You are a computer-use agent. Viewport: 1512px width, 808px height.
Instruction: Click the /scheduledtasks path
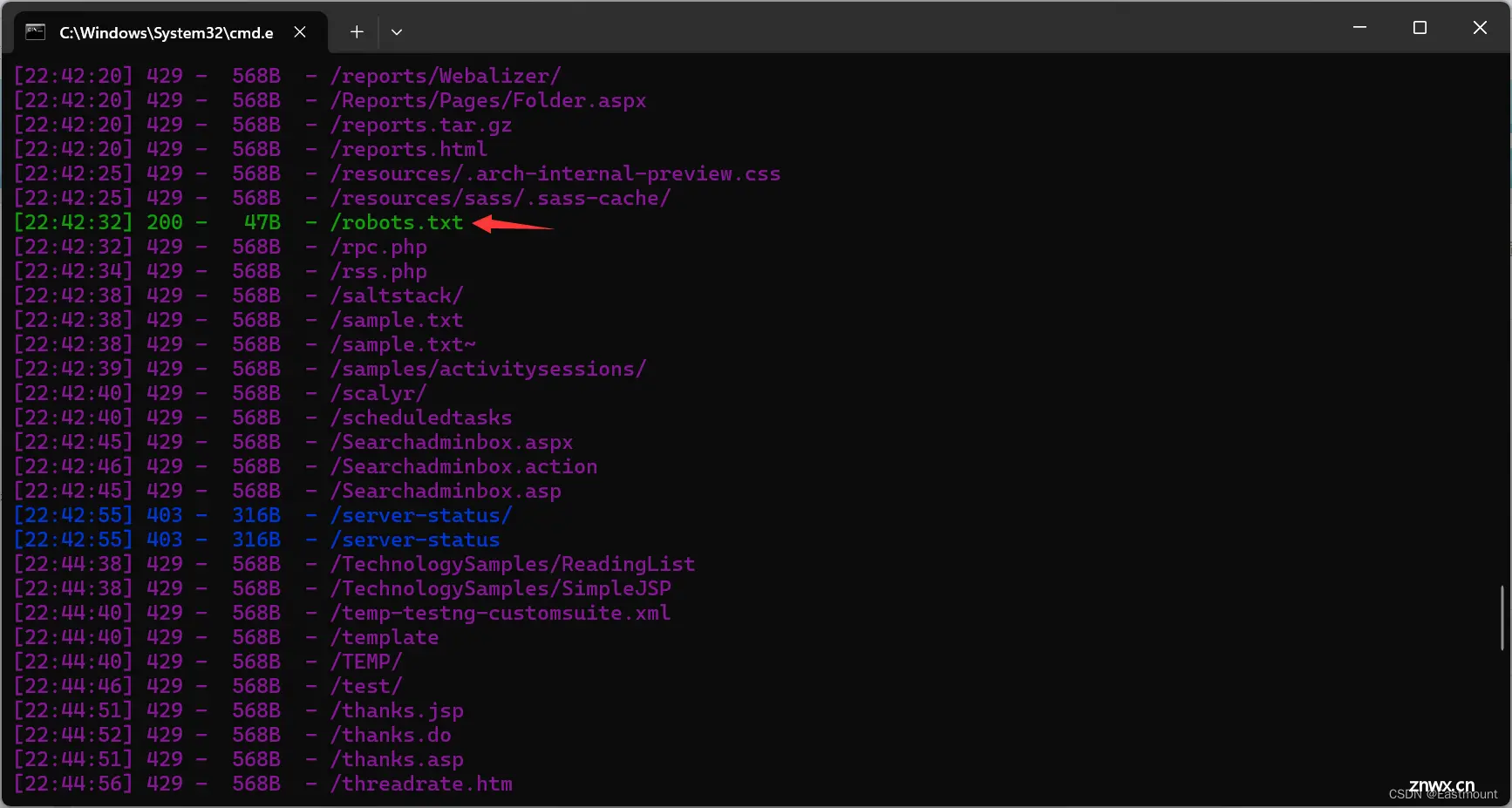pos(421,418)
